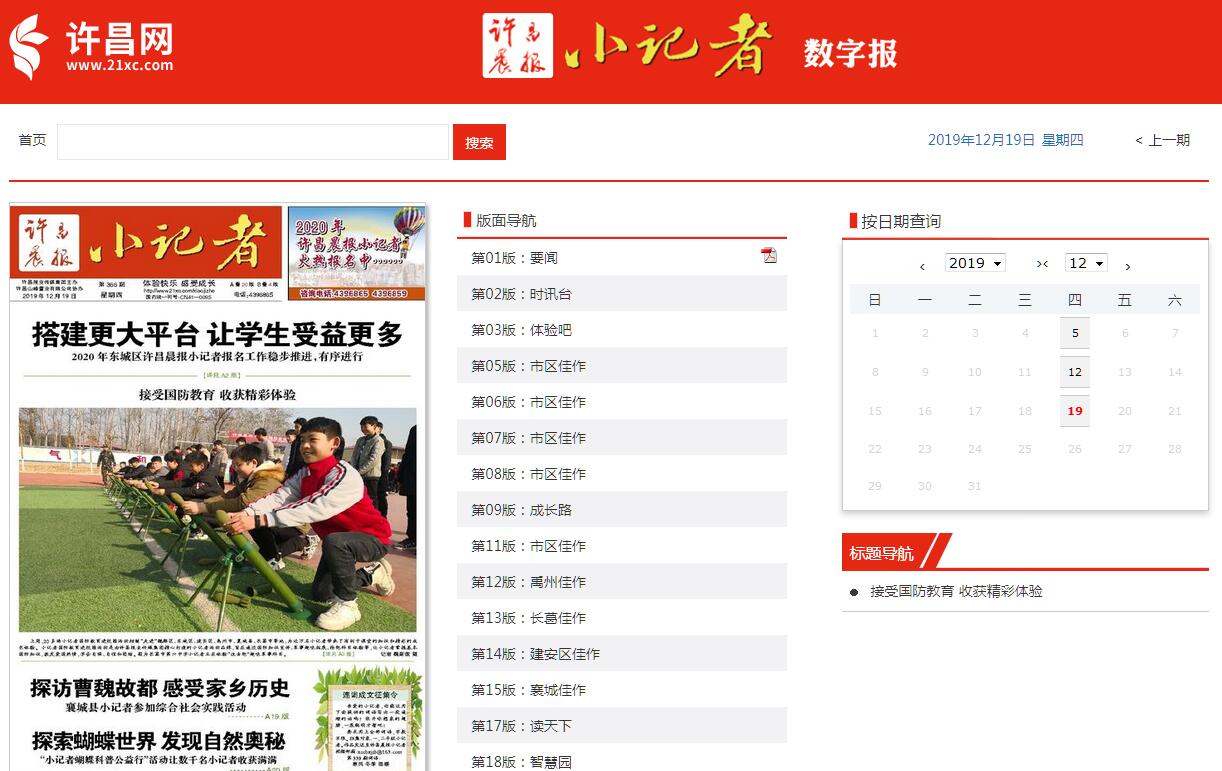Click the search text input field

coord(253,142)
